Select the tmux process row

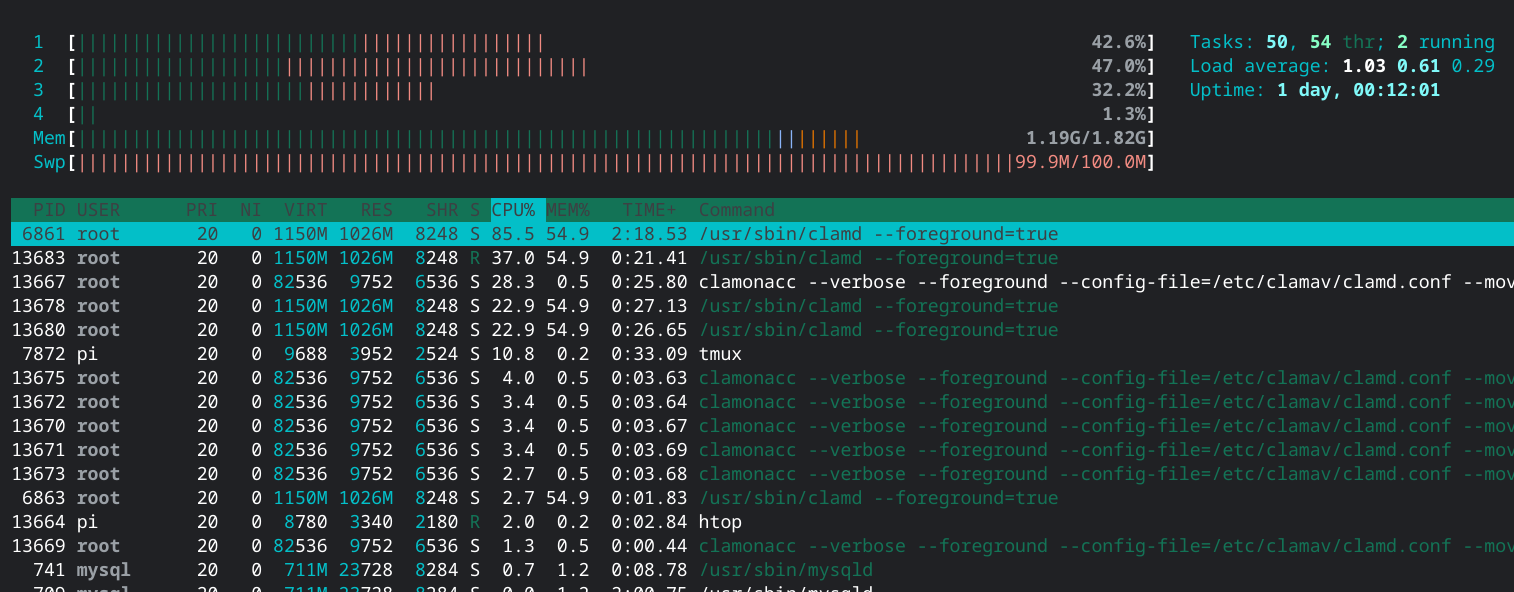(400, 353)
